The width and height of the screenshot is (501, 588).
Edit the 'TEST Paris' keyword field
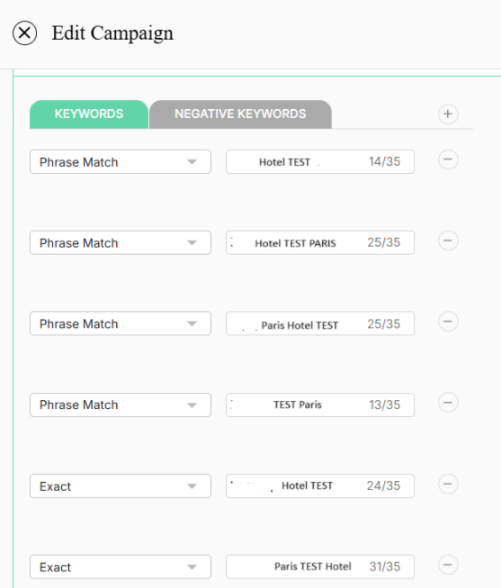tap(320, 405)
